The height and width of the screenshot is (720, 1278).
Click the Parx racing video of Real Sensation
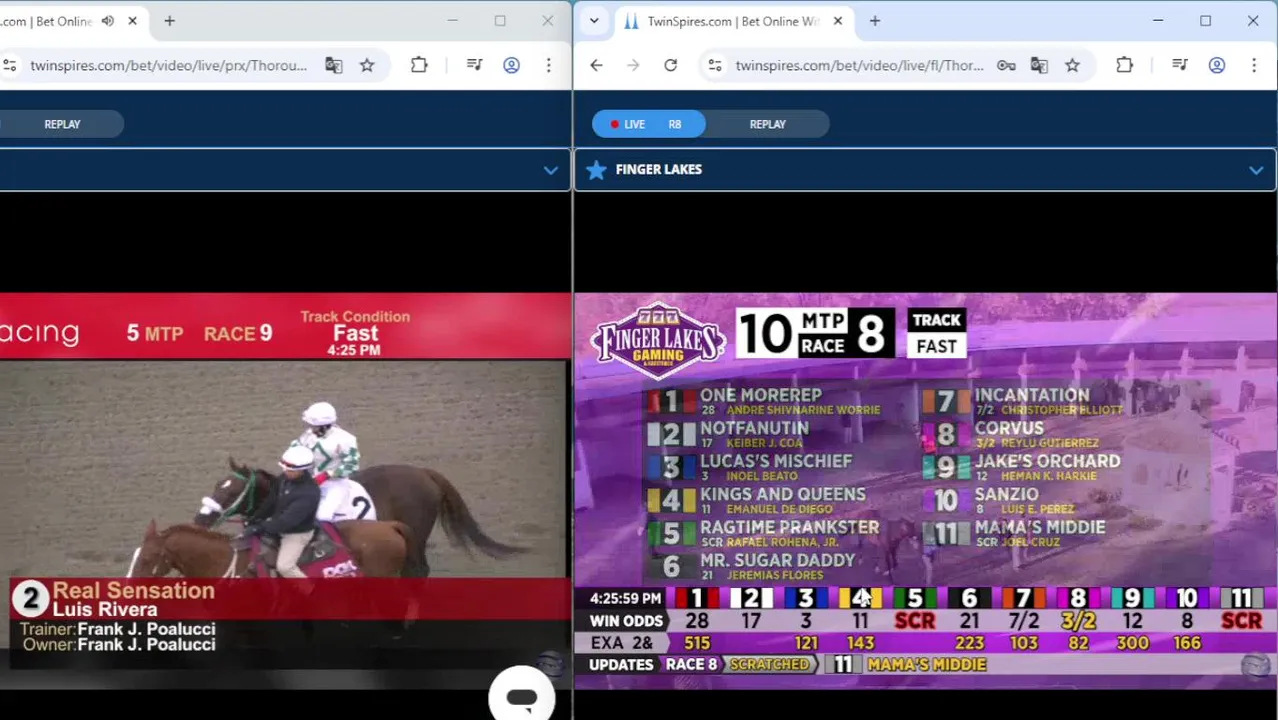285,490
